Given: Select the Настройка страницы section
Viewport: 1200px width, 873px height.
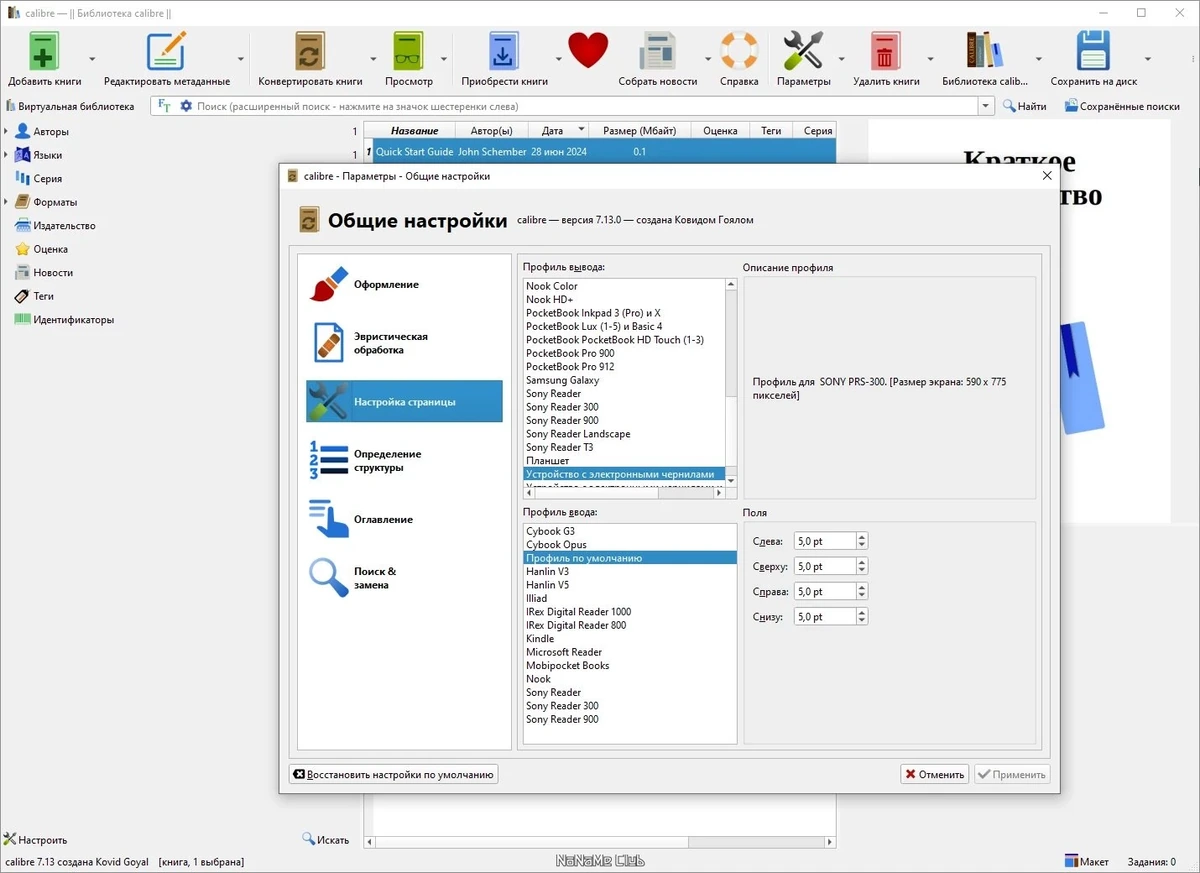Looking at the screenshot, I should tap(404, 401).
